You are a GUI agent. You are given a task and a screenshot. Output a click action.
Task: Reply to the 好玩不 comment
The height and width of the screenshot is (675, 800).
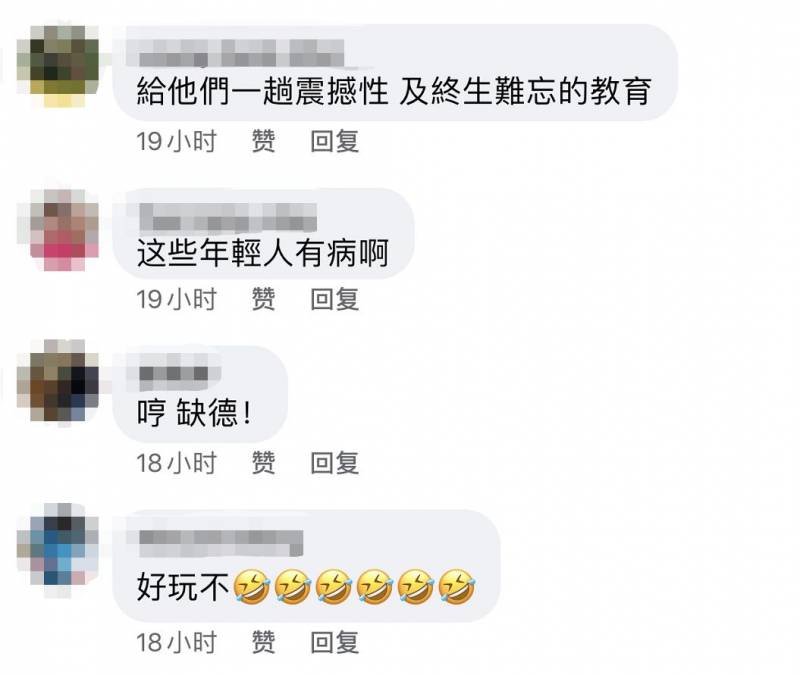[335, 642]
